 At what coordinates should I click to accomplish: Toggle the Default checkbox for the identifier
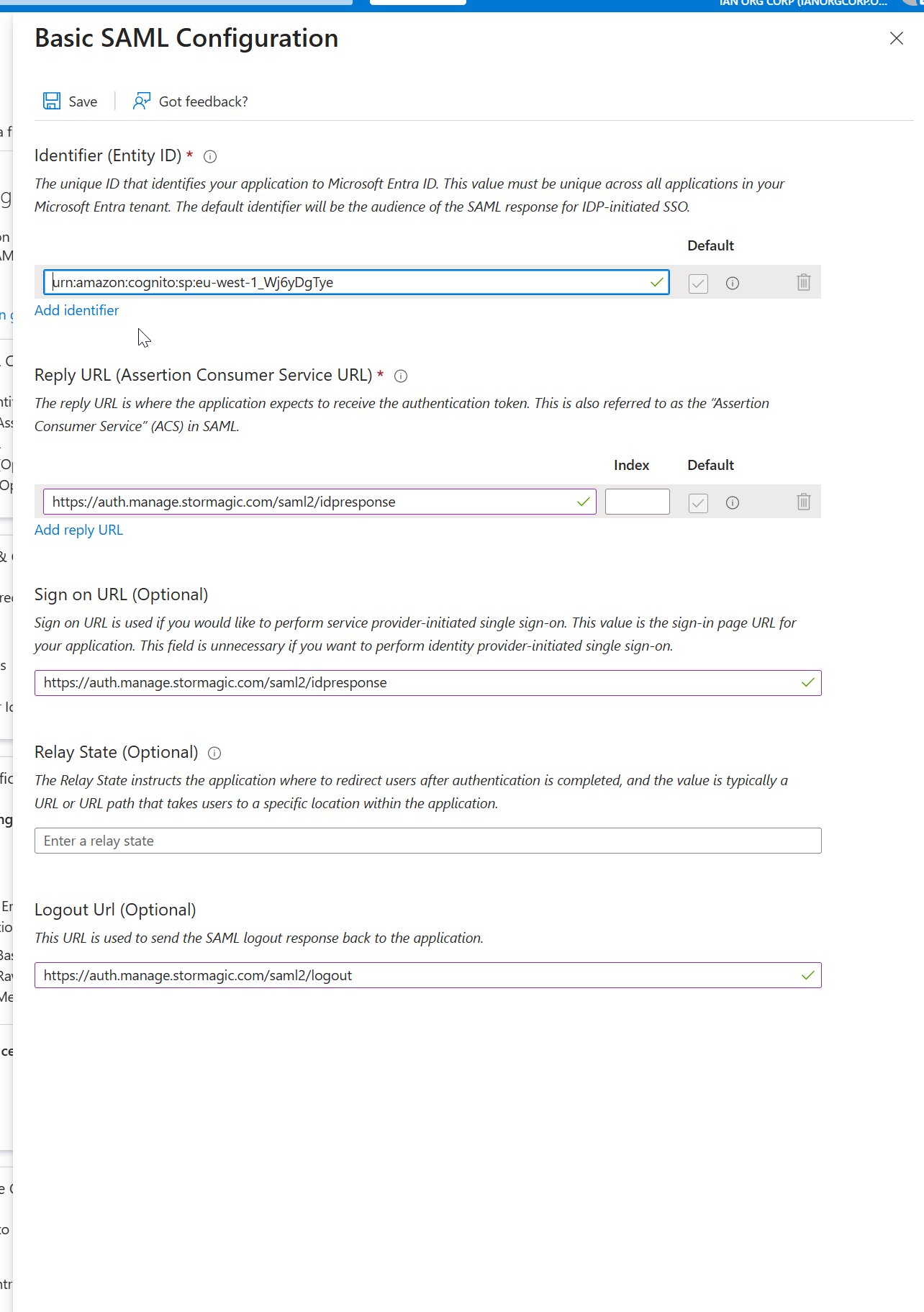(698, 283)
